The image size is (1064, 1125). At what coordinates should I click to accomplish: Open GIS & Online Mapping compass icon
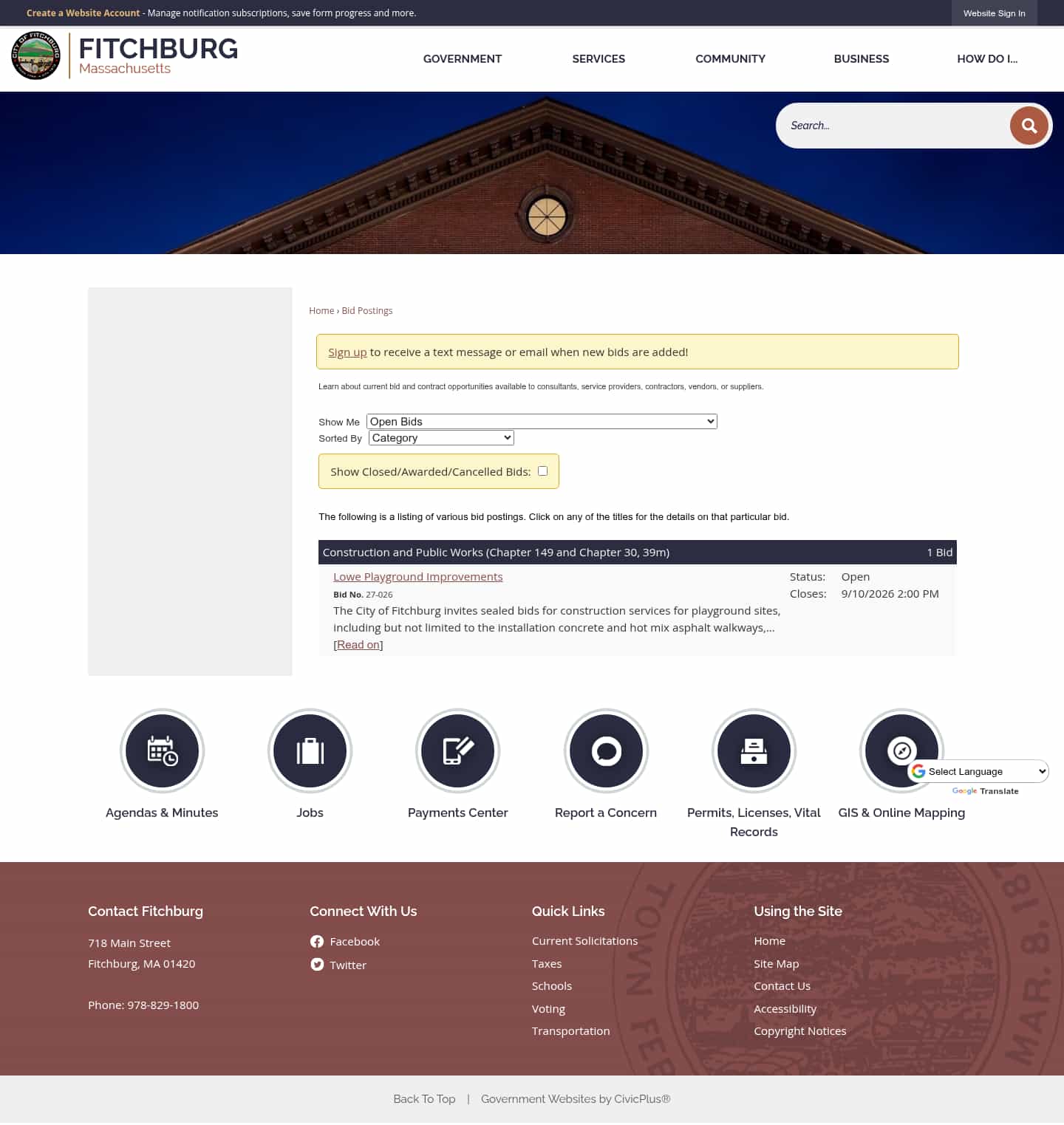pyautogui.click(x=901, y=751)
